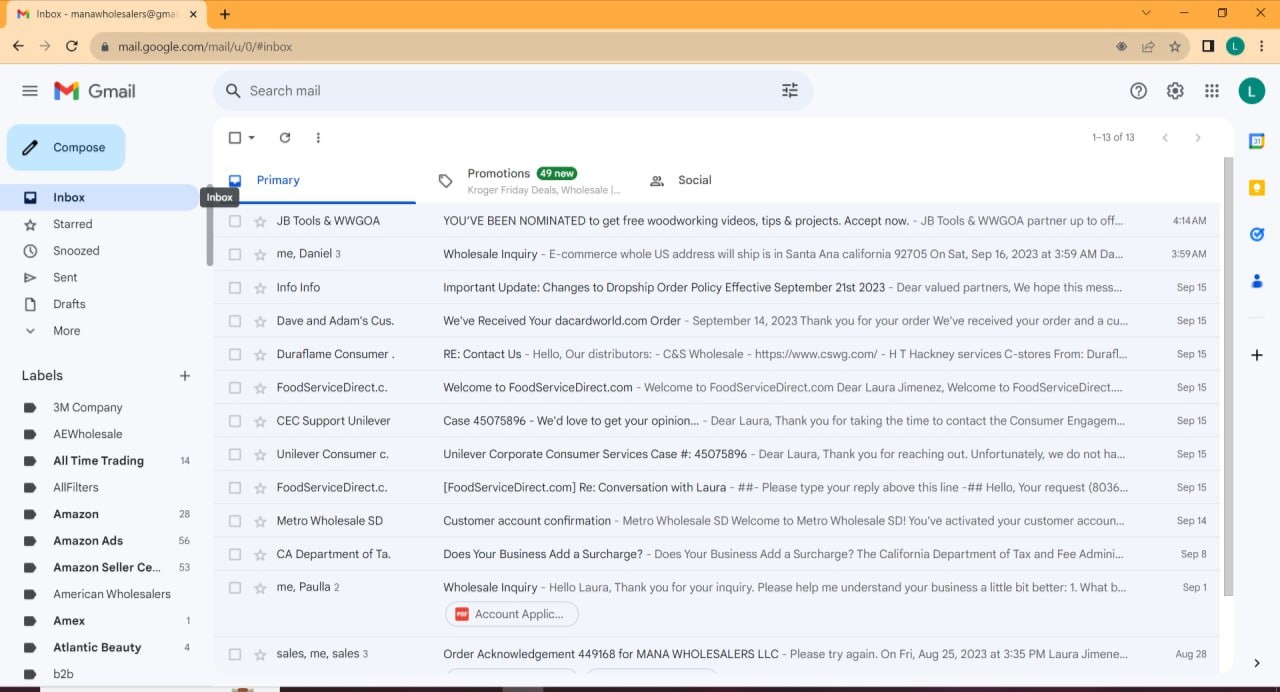Open the Account Applic... PDF attachment

pyautogui.click(x=511, y=614)
